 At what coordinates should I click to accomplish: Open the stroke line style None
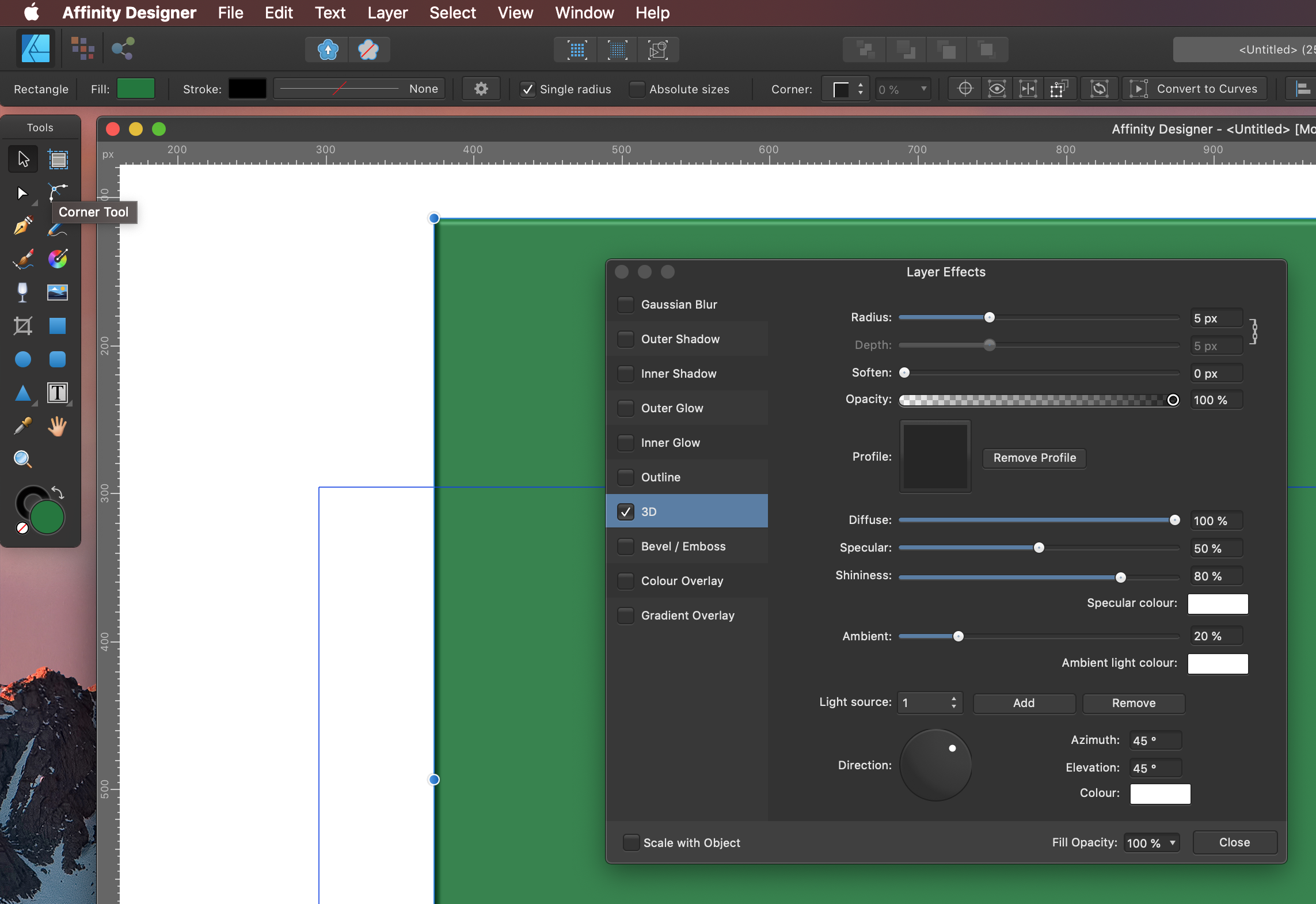(x=359, y=89)
